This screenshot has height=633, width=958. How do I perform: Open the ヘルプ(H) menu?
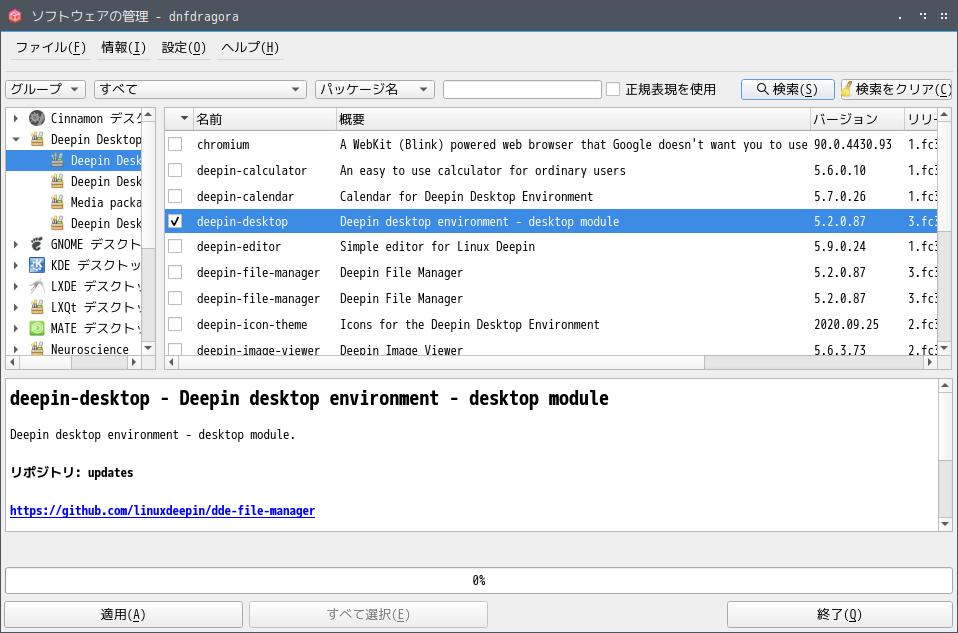(x=250, y=48)
